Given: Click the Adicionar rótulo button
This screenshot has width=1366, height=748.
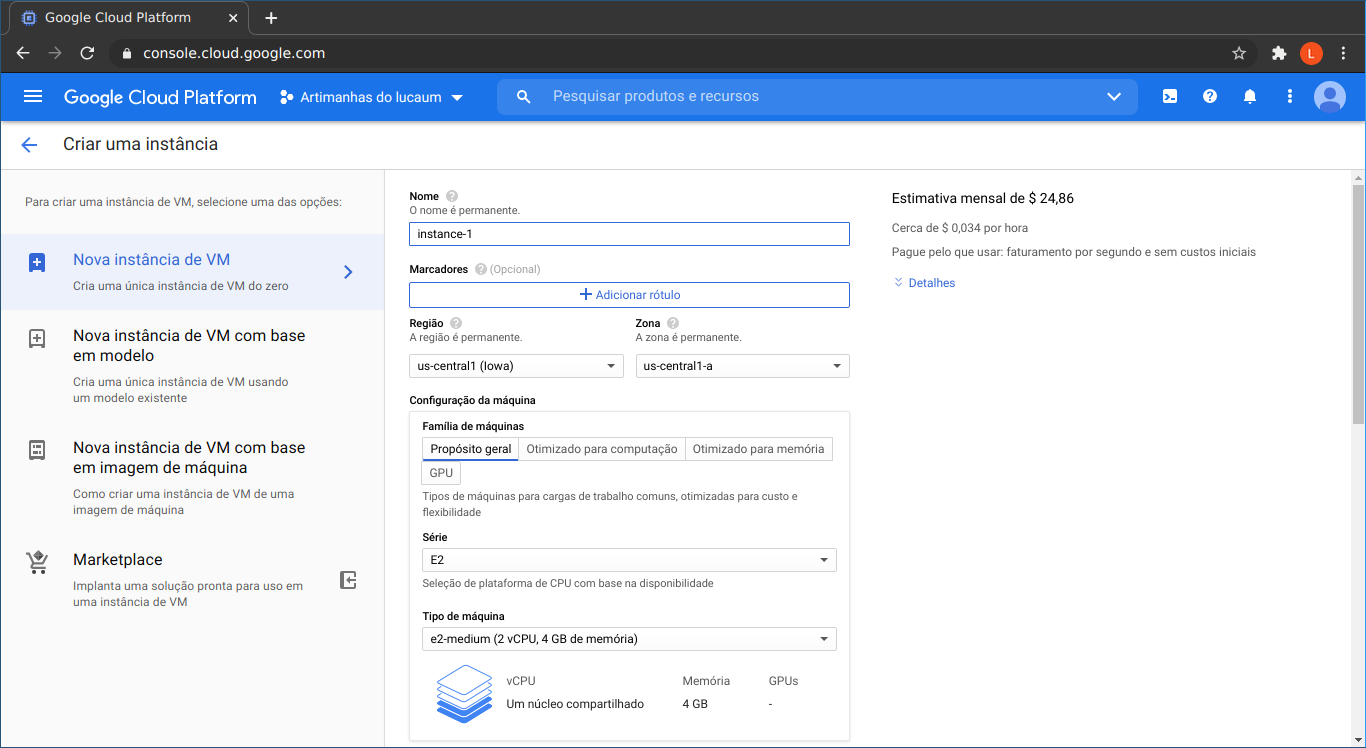Looking at the screenshot, I should (x=629, y=295).
